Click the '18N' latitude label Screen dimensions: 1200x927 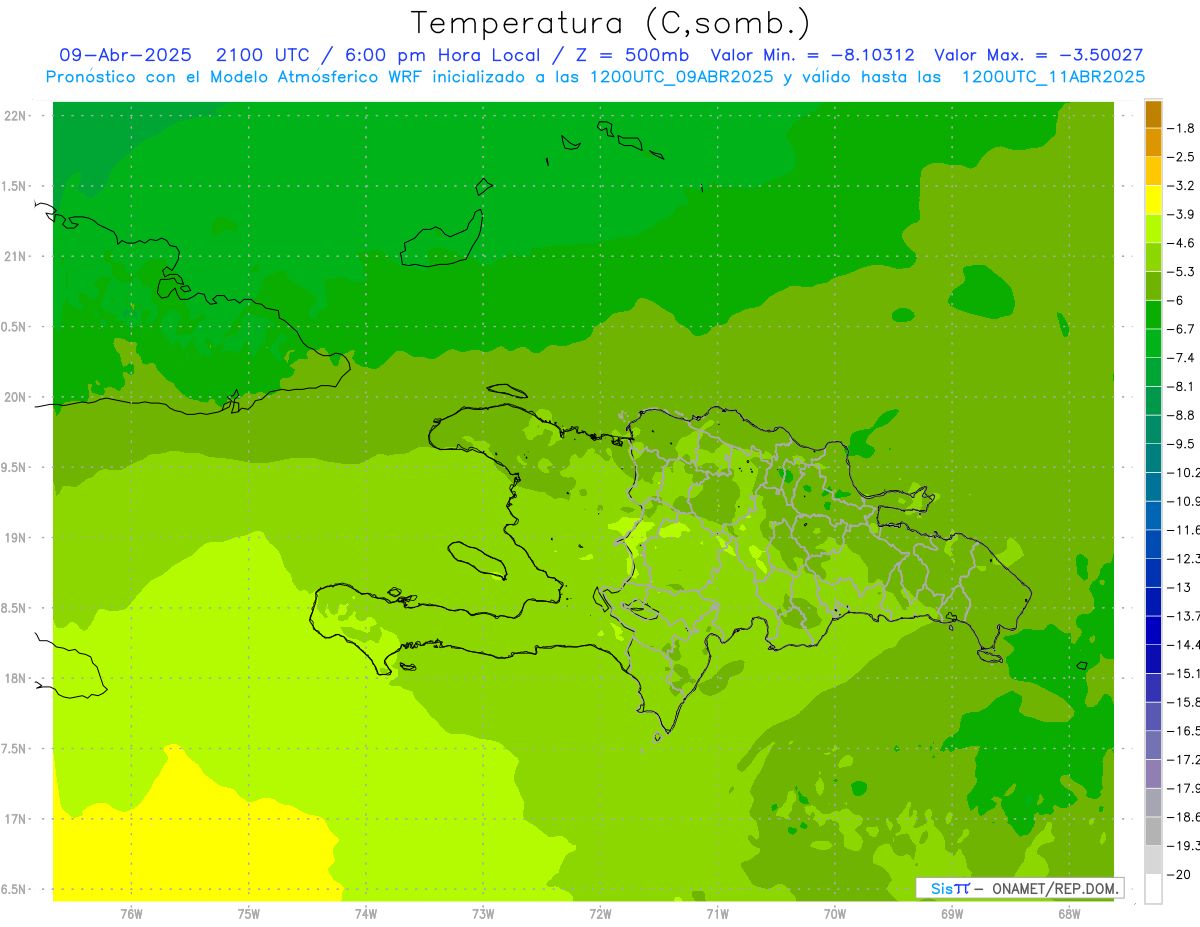[15, 678]
